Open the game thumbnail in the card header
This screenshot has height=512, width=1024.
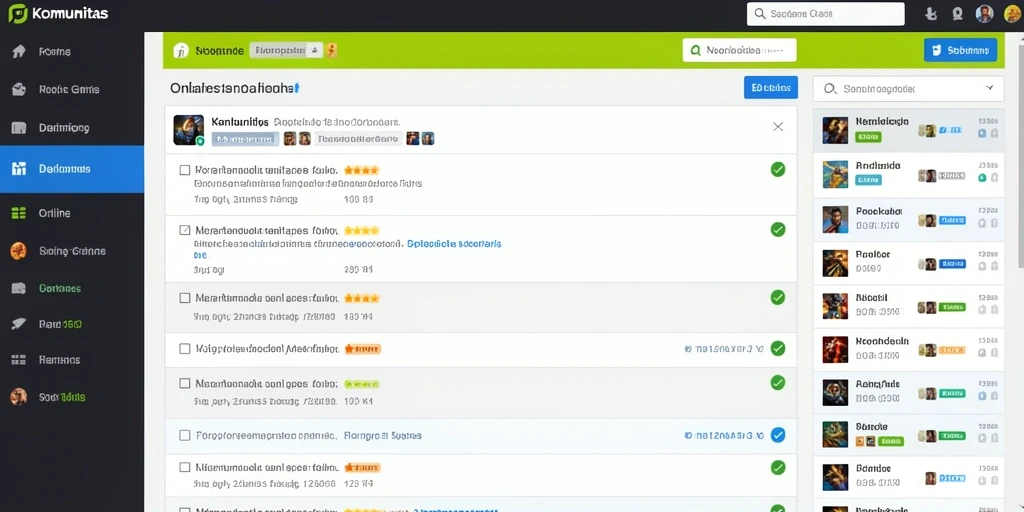point(189,129)
